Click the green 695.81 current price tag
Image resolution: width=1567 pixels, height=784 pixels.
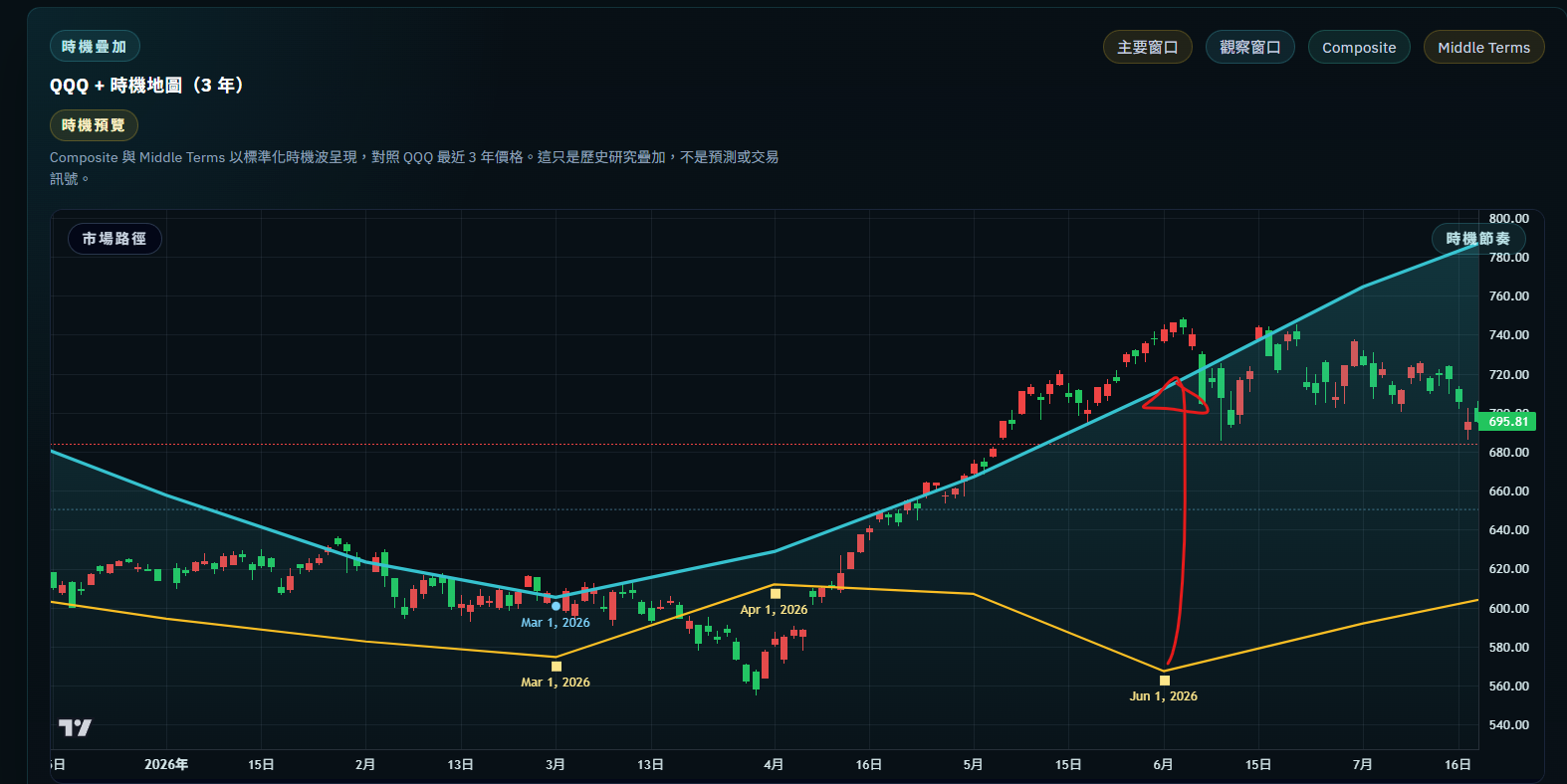click(x=1508, y=422)
